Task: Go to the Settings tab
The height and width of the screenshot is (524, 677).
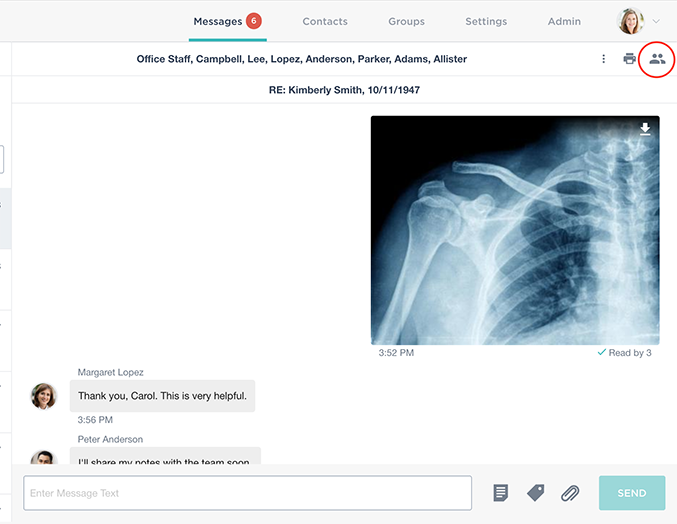Action: pos(486,22)
